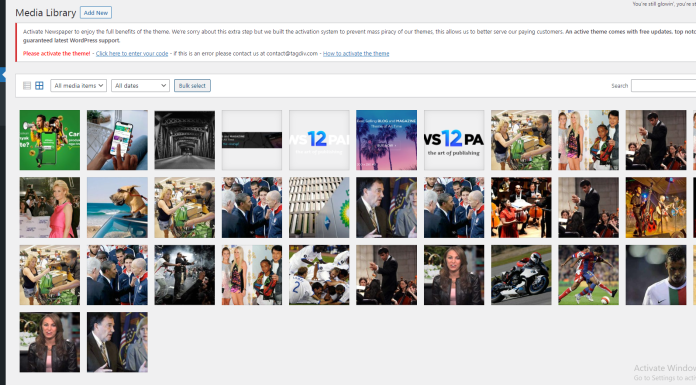The width and height of the screenshot is (696, 385).
Task: Open 'How to activate the theme' link
Action: [x=356, y=54]
